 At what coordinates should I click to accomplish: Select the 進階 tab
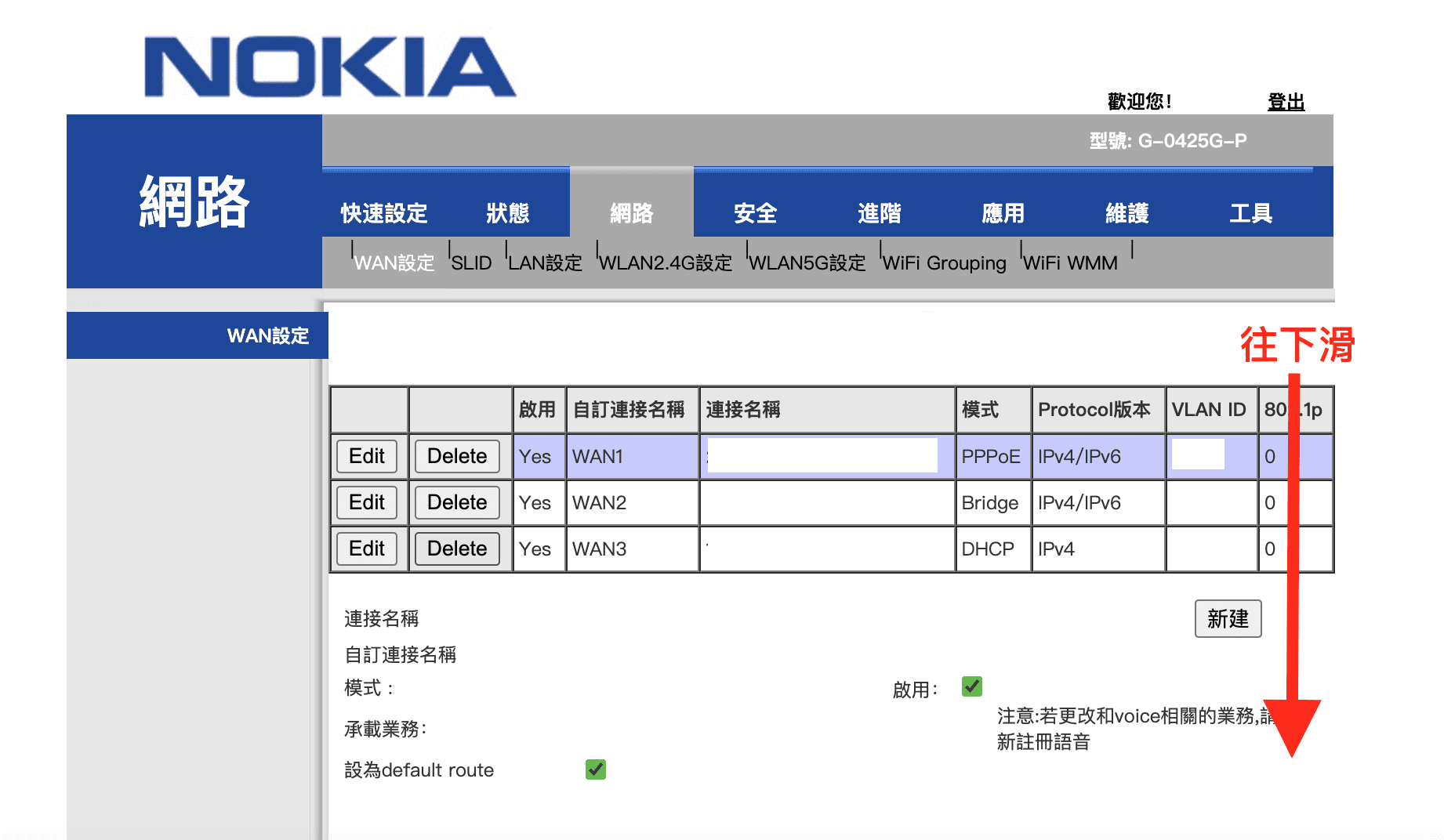(x=880, y=213)
